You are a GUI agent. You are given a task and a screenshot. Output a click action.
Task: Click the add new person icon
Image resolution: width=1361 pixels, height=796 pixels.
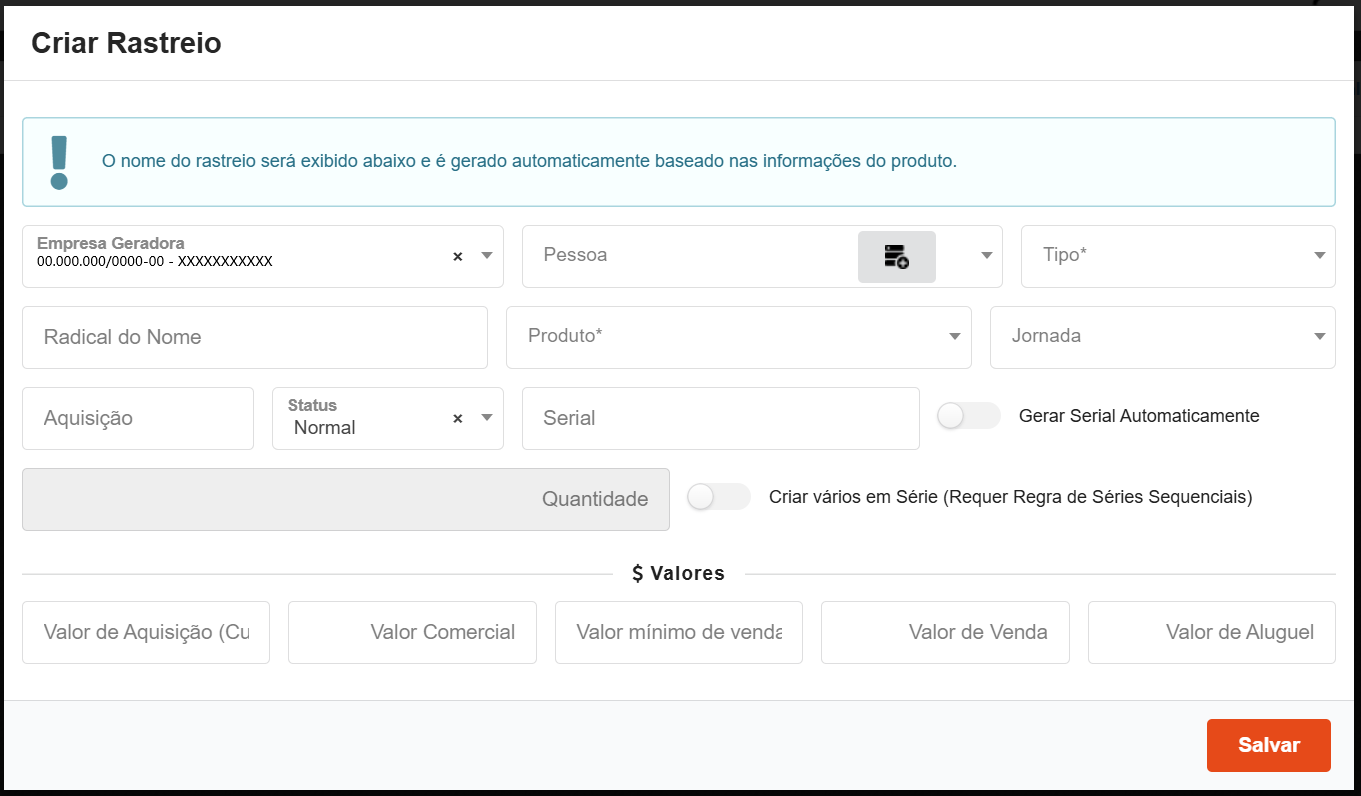[895, 257]
